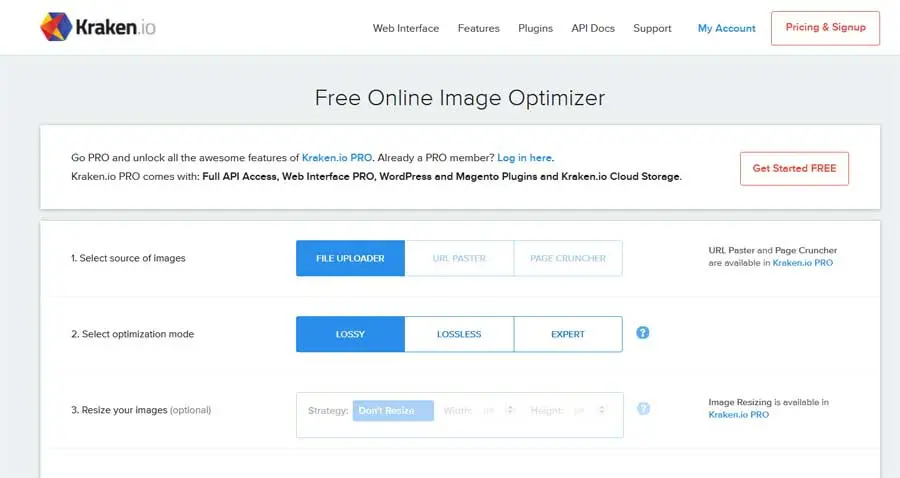Click the '2. Select optimization mode' label
The width and height of the screenshot is (900, 478).
coord(133,334)
